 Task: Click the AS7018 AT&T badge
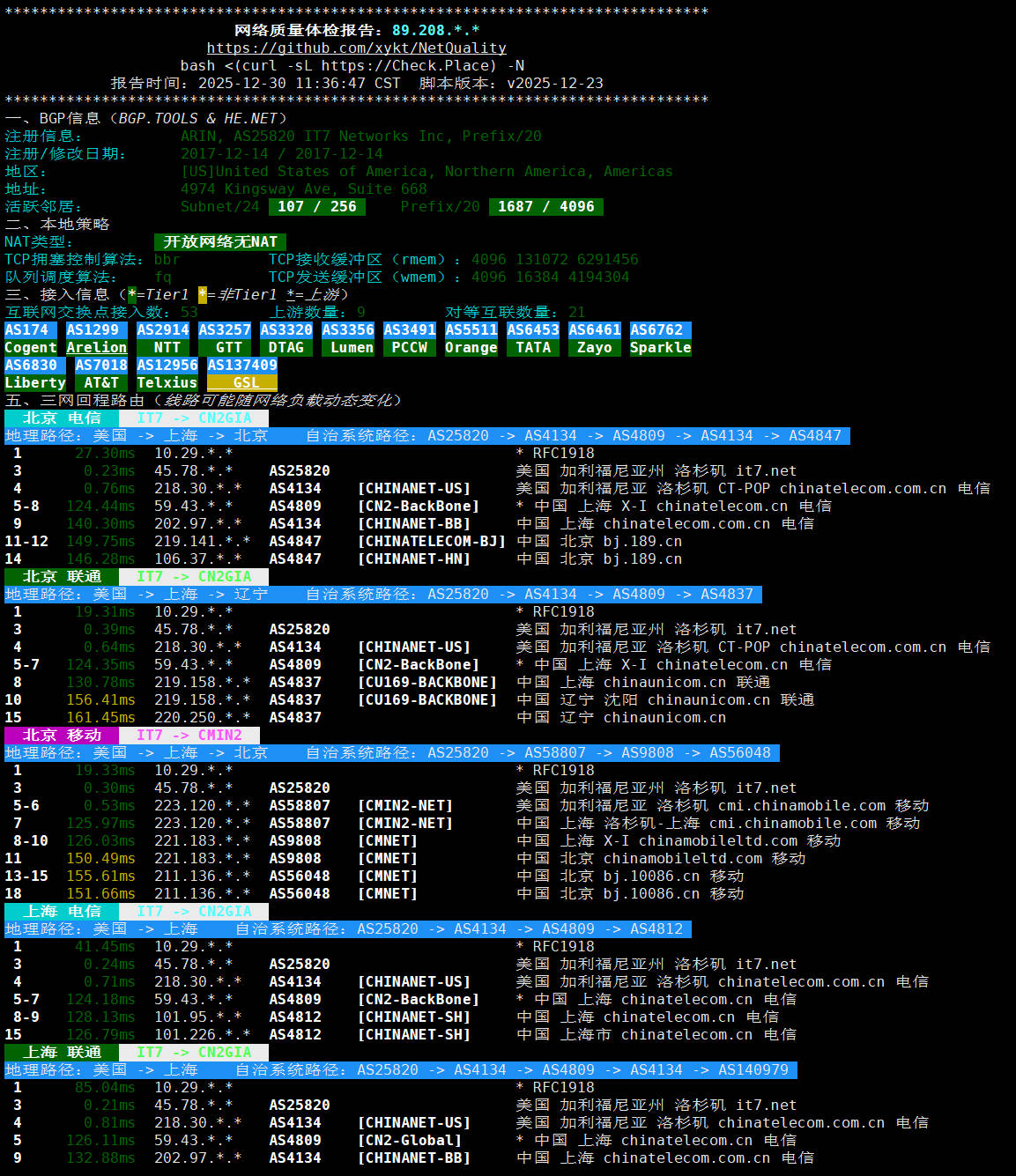[x=101, y=374]
